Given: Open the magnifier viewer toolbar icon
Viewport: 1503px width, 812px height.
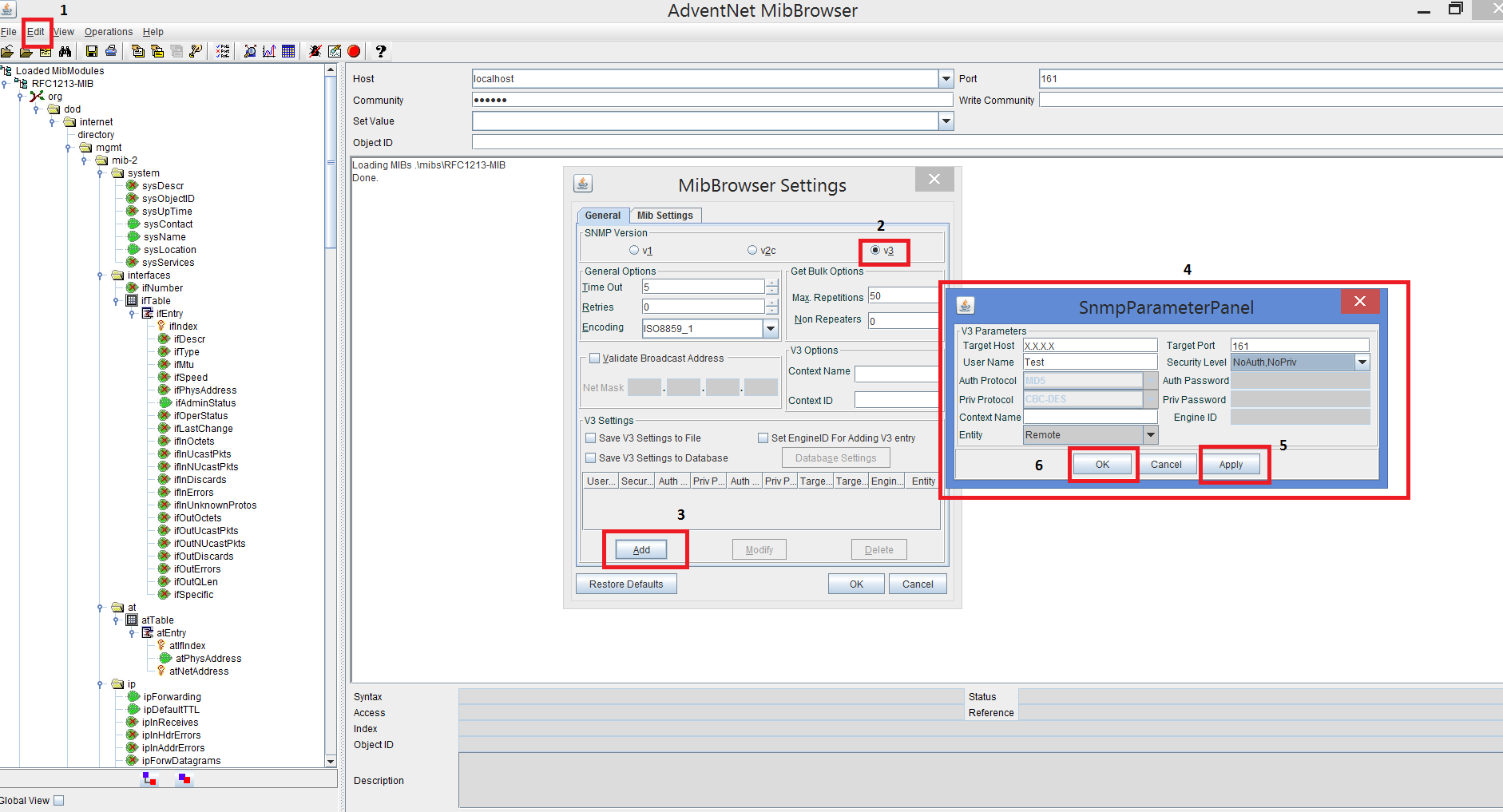Looking at the screenshot, I should point(250,51).
